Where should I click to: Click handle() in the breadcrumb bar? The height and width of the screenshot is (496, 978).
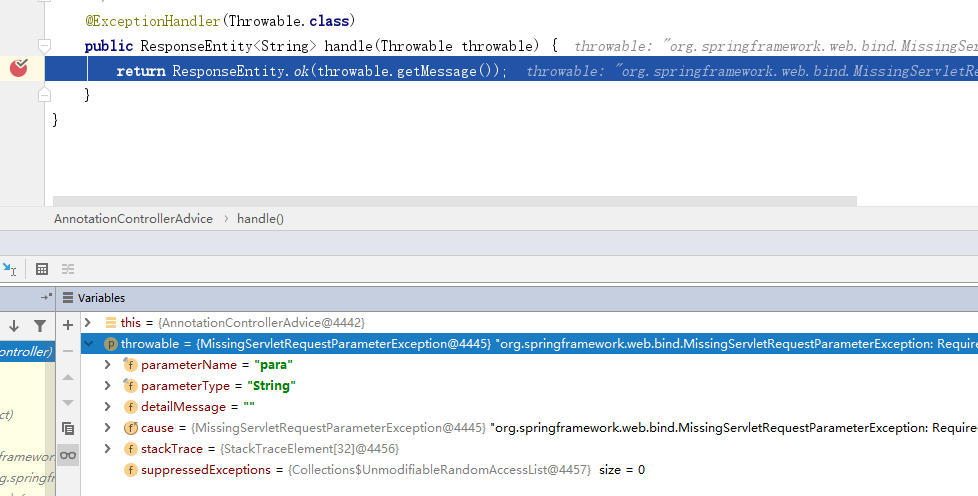click(x=260, y=218)
